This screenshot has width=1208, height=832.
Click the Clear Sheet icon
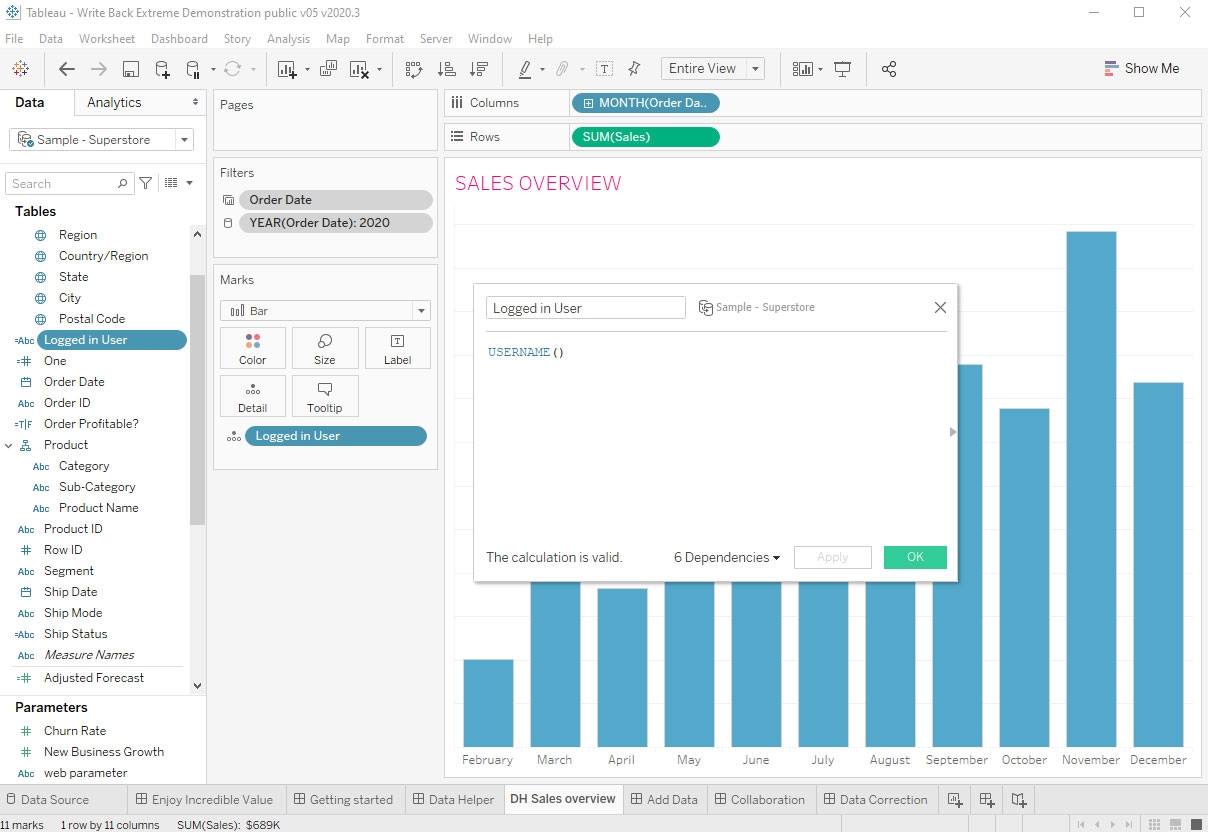[x=359, y=69]
